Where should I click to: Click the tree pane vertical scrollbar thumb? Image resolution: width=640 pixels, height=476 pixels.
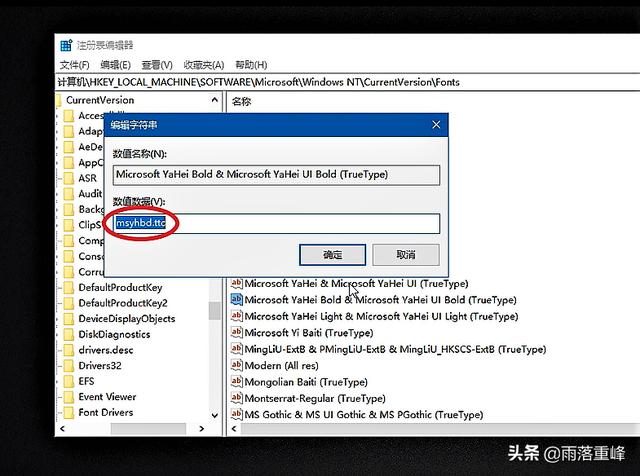pos(215,311)
